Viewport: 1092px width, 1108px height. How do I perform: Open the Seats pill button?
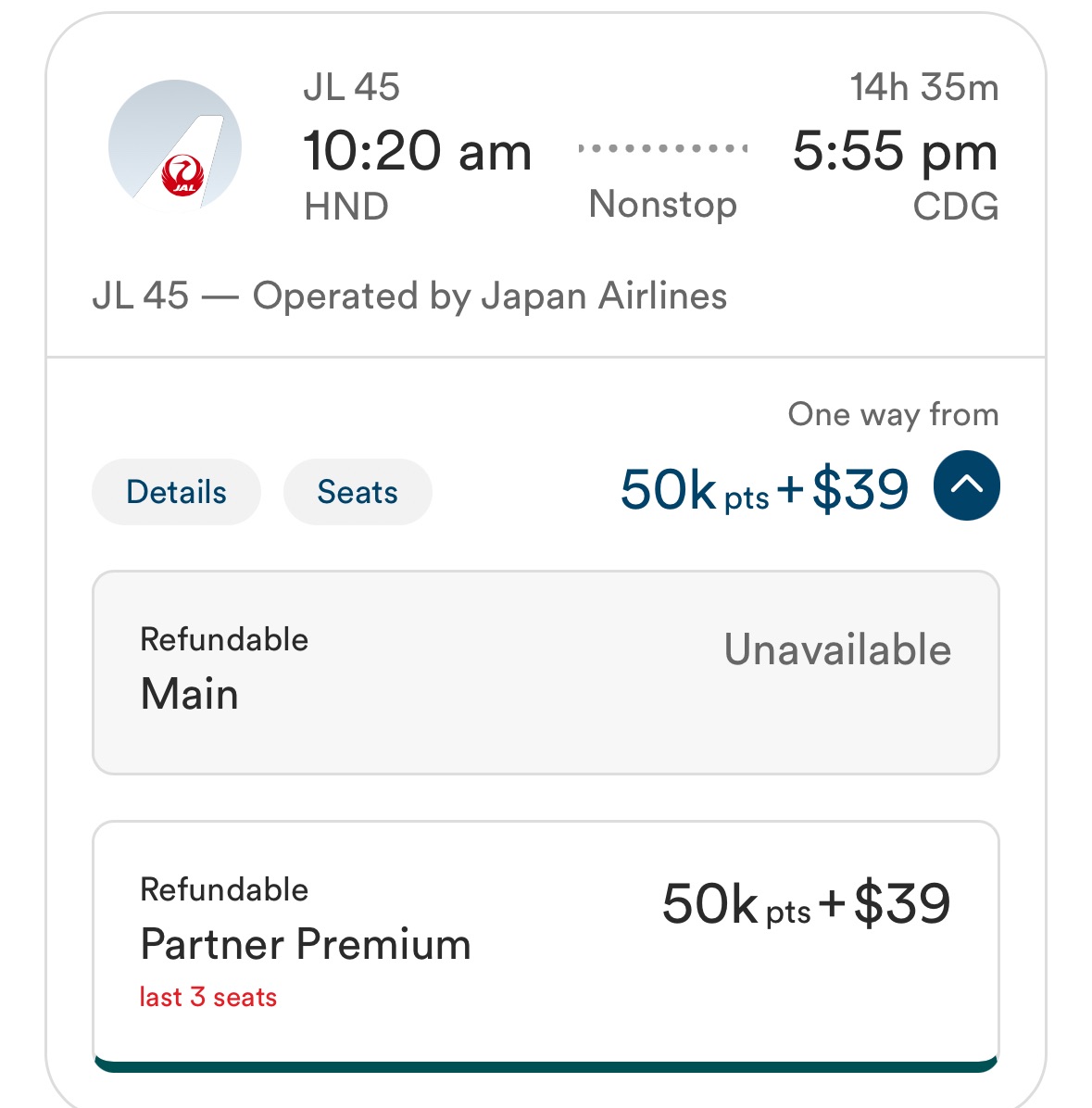click(x=358, y=492)
